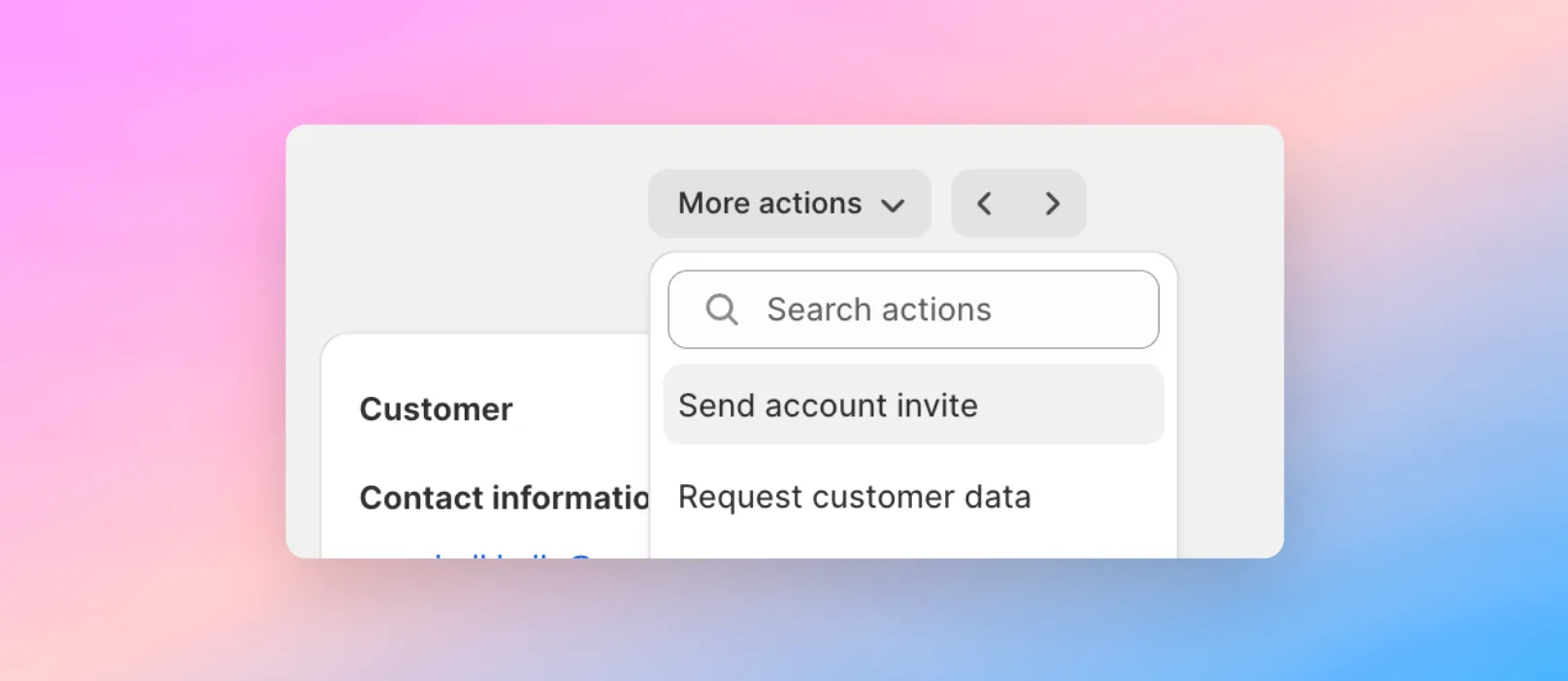This screenshot has width=1568, height=681.
Task: Collapse menu via More actions chevron
Action: (893, 206)
